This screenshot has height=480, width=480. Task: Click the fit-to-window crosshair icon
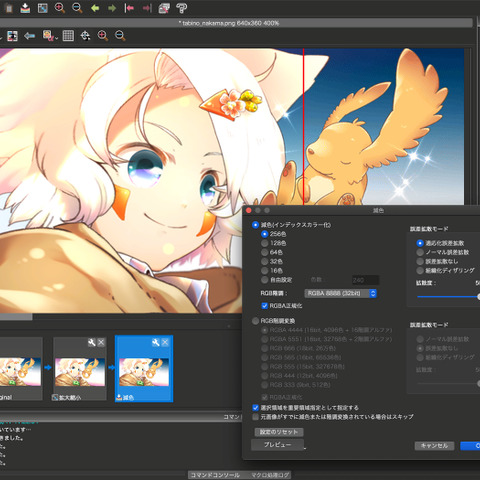point(85,36)
